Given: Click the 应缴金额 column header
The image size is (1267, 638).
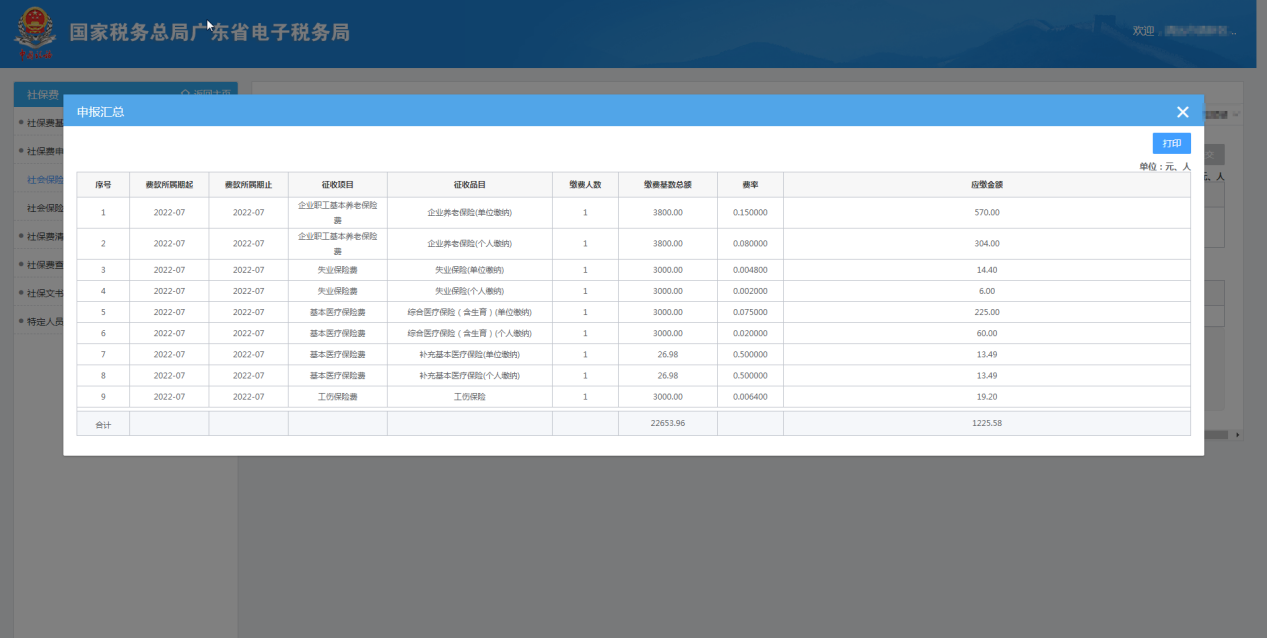Looking at the screenshot, I should pyautogui.click(x=986, y=185).
